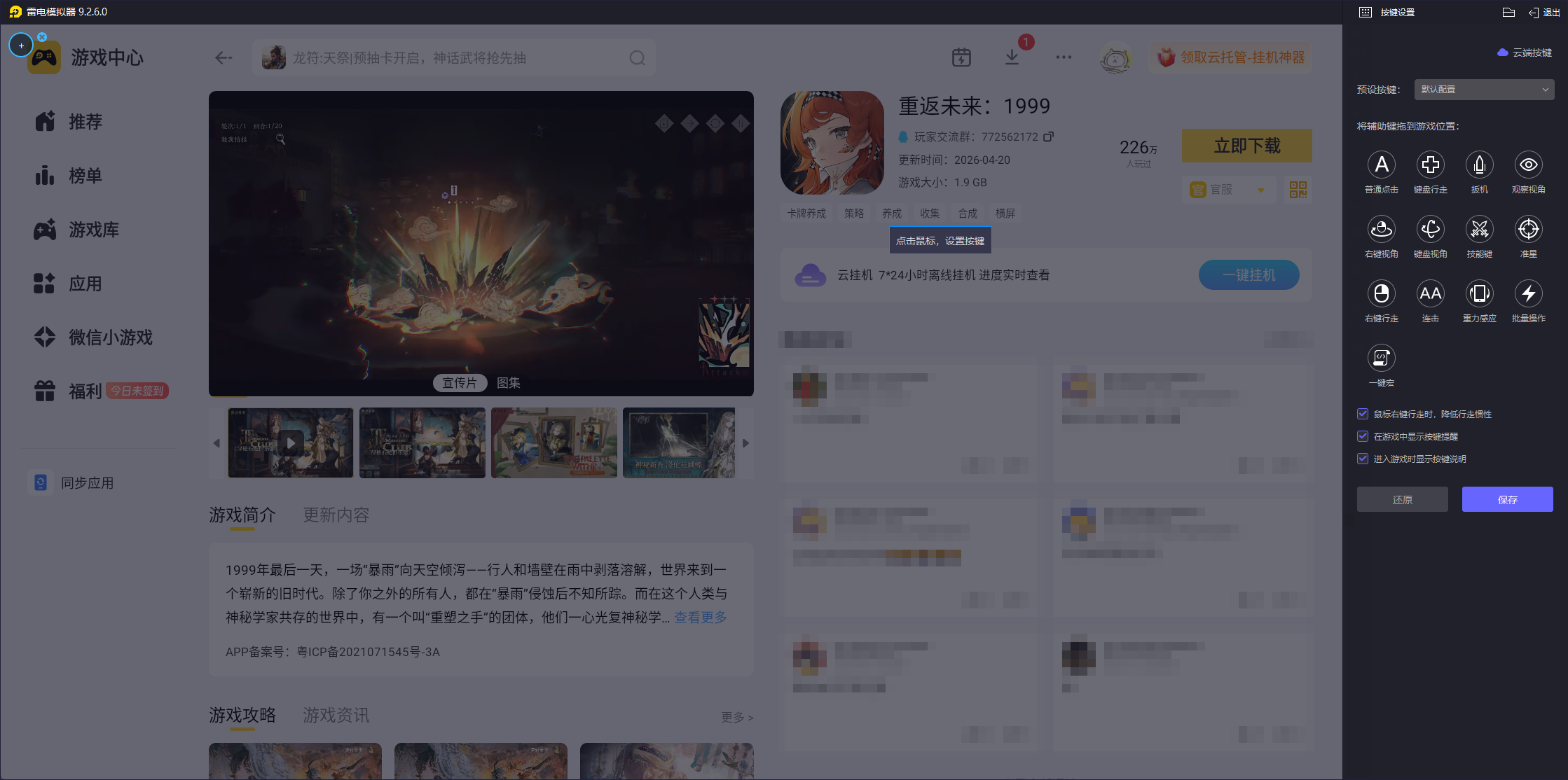Open the 预设按键 默认配置 dropdown
Viewport: 1568px width, 780px height.
1484,90
